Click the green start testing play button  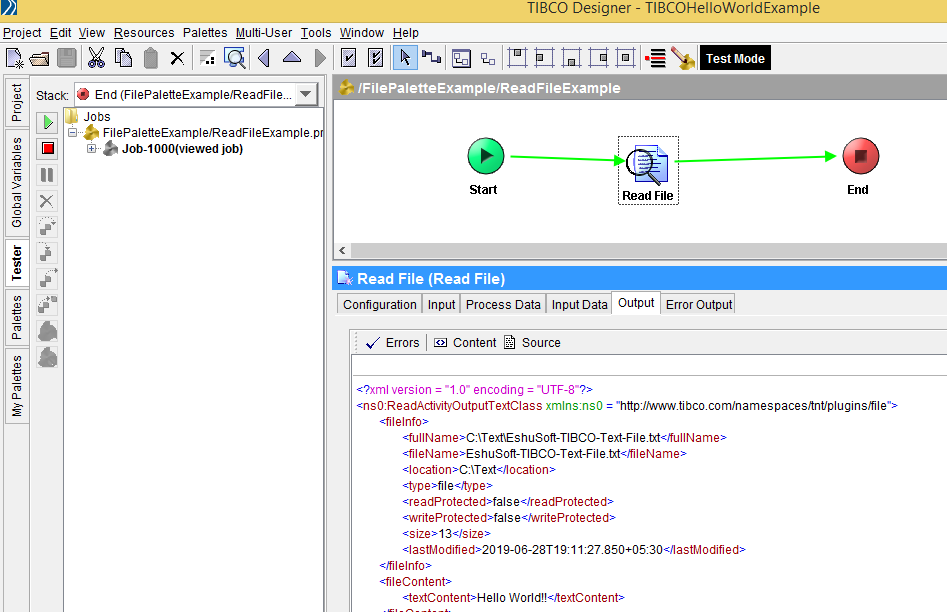47,123
